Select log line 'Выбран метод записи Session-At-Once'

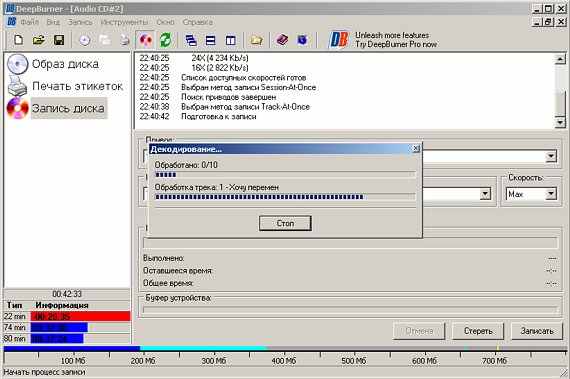[x=249, y=87]
